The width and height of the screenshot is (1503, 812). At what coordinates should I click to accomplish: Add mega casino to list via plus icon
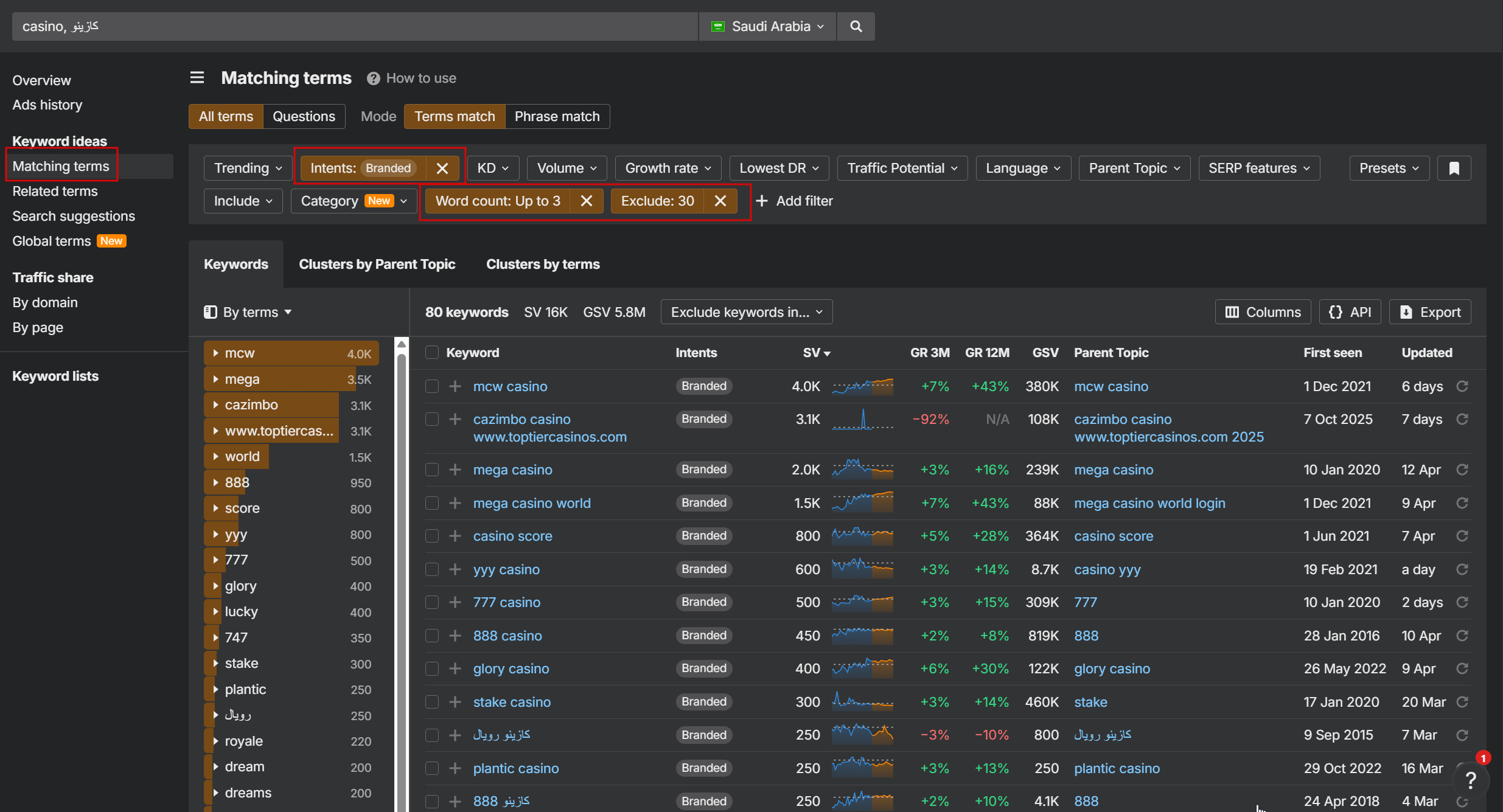pos(455,470)
